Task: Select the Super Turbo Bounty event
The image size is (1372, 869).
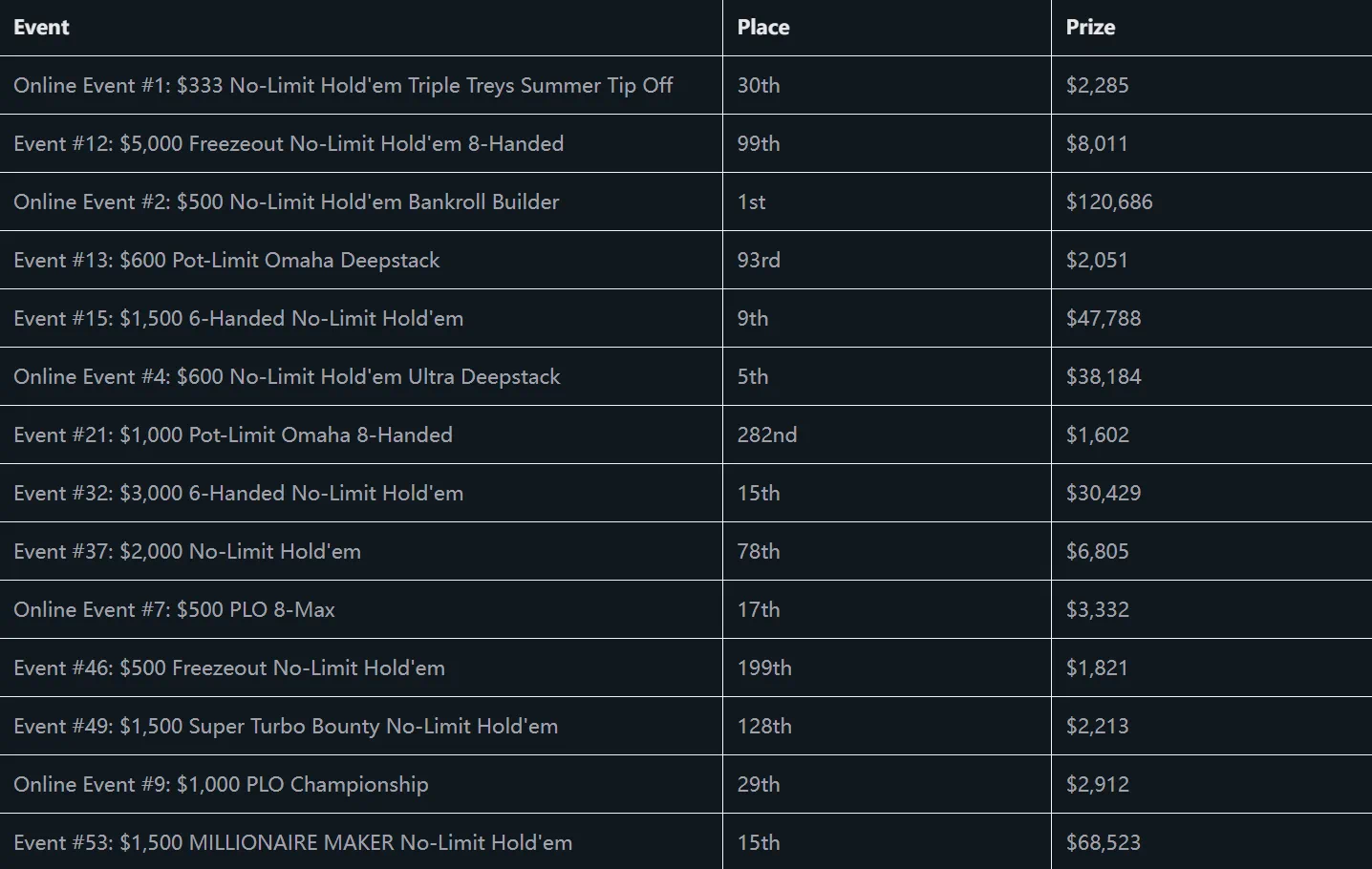Action: click(x=286, y=727)
